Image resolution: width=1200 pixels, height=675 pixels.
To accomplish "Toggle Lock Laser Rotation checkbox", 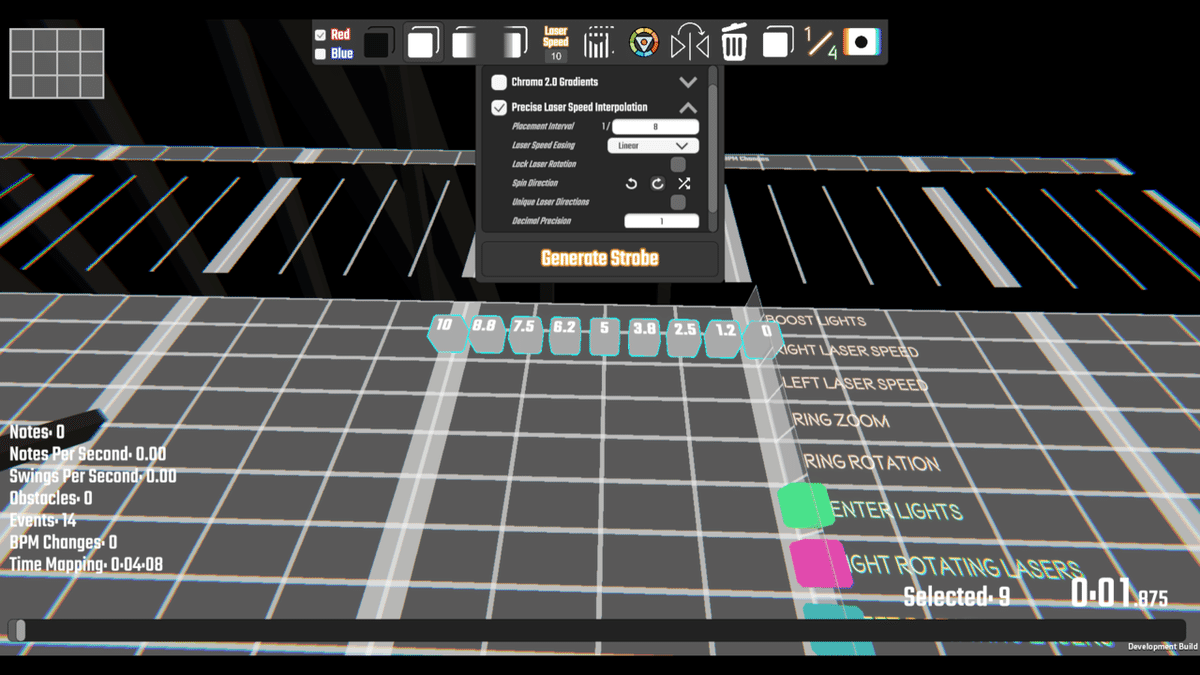I will point(678,164).
